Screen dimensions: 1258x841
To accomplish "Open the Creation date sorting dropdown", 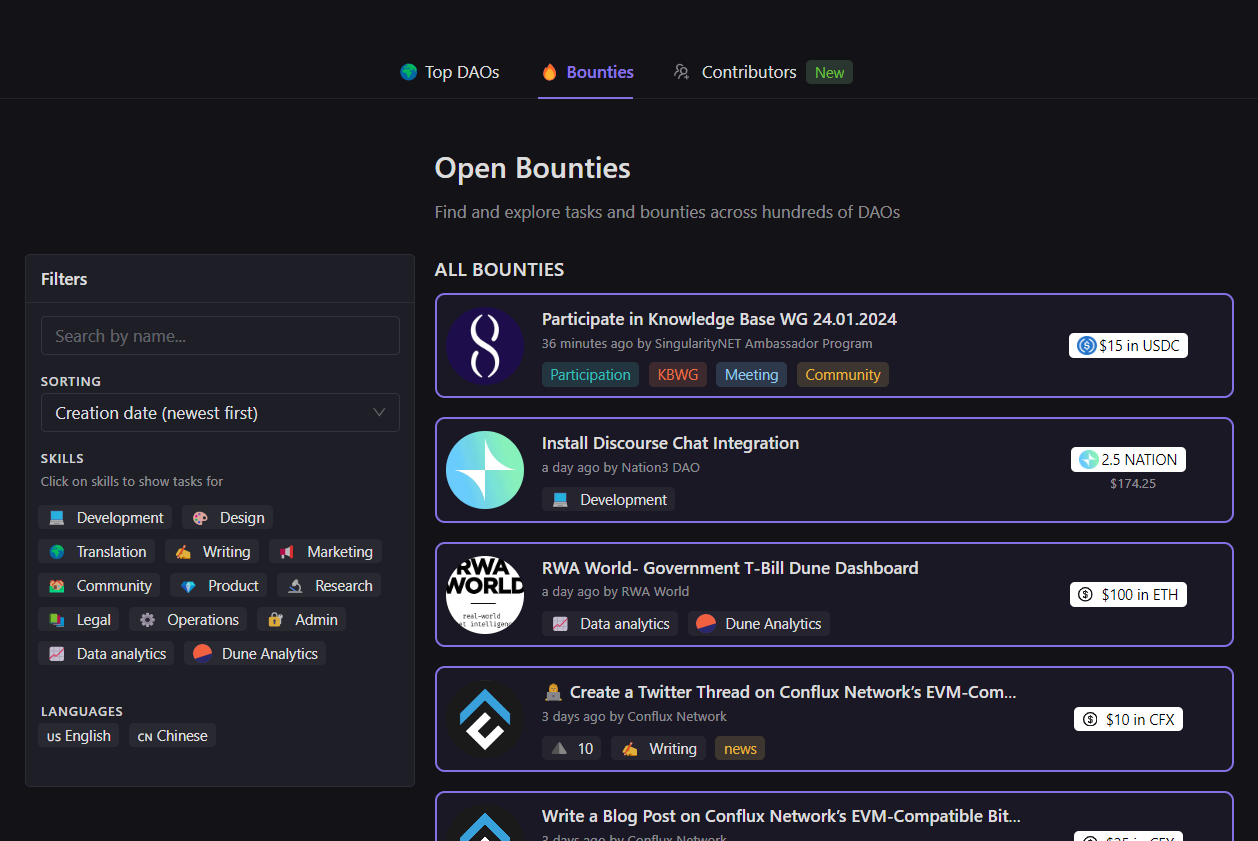I will pos(220,413).
